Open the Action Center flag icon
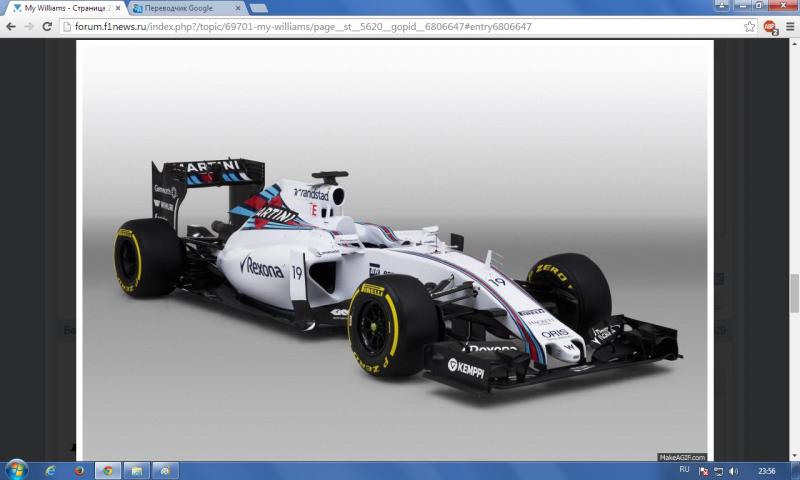 click(x=703, y=471)
